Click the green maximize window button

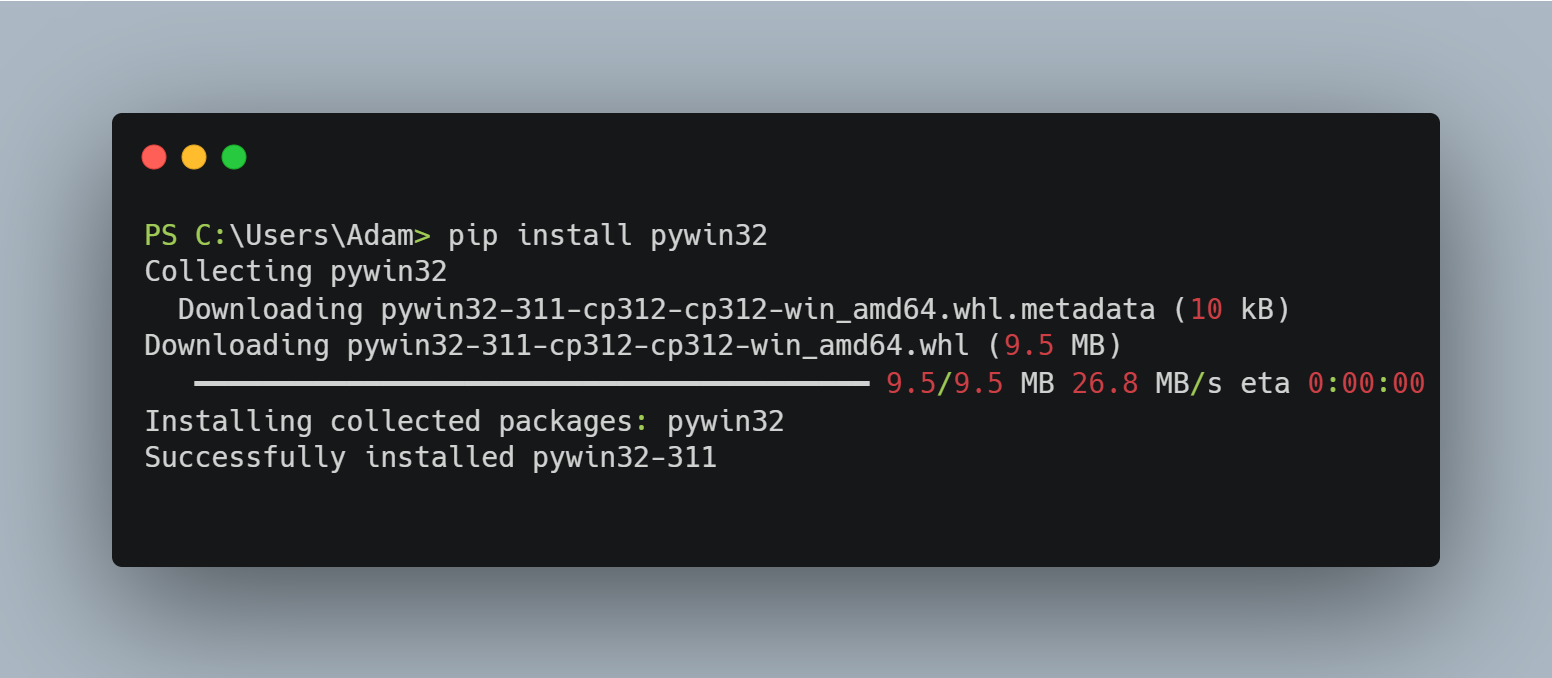(x=233, y=157)
